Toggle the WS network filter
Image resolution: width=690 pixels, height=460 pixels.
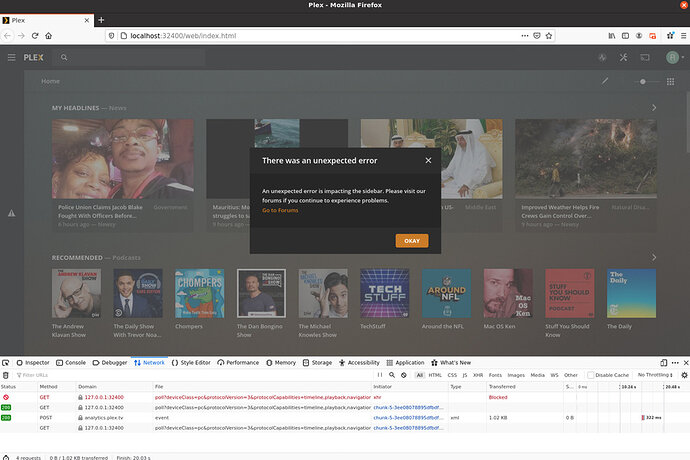tap(554, 375)
